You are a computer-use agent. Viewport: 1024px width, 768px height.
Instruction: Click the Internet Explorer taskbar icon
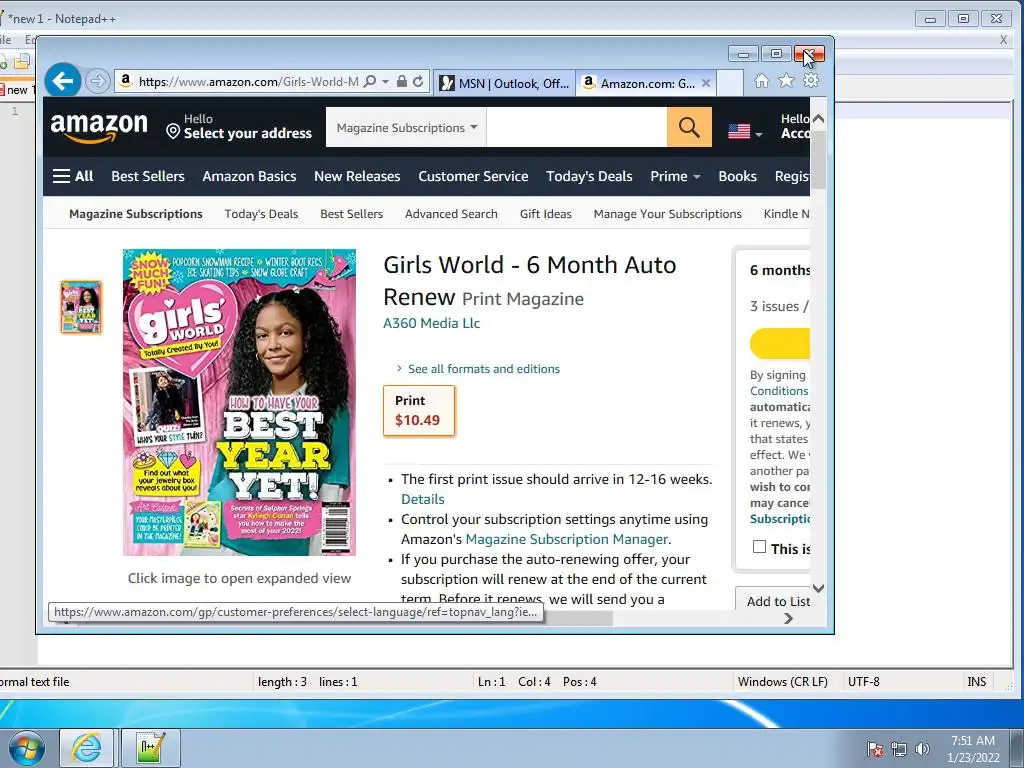86,748
